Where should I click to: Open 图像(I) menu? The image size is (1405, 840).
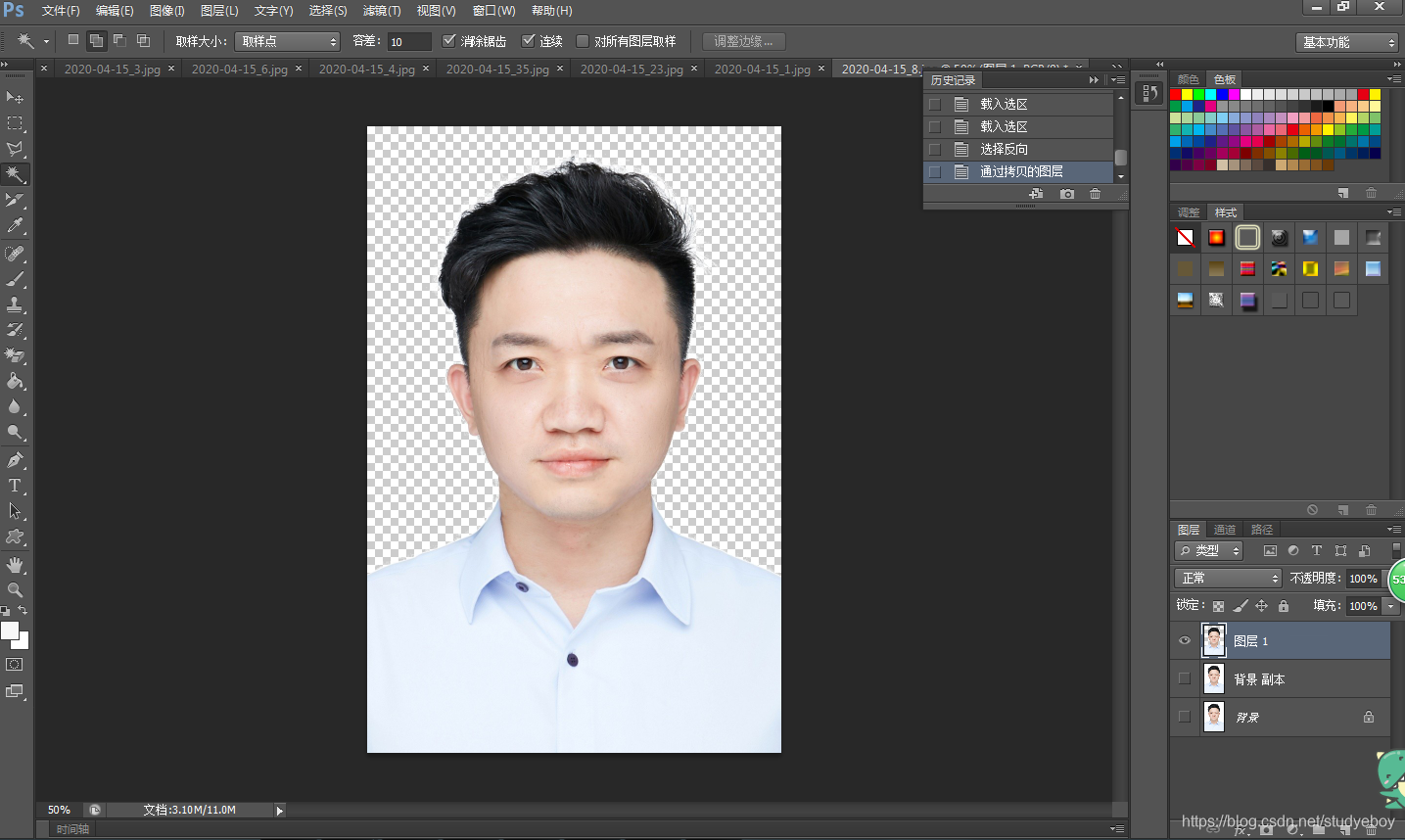(x=167, y=11)
